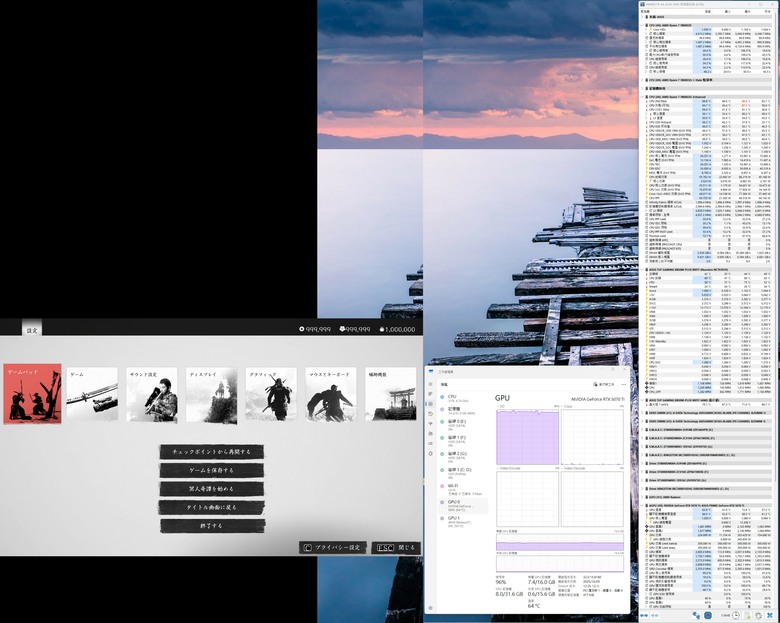Click HWiNFO shrink-columns arrows icon
Screen dimensions: 780x623
655,616
